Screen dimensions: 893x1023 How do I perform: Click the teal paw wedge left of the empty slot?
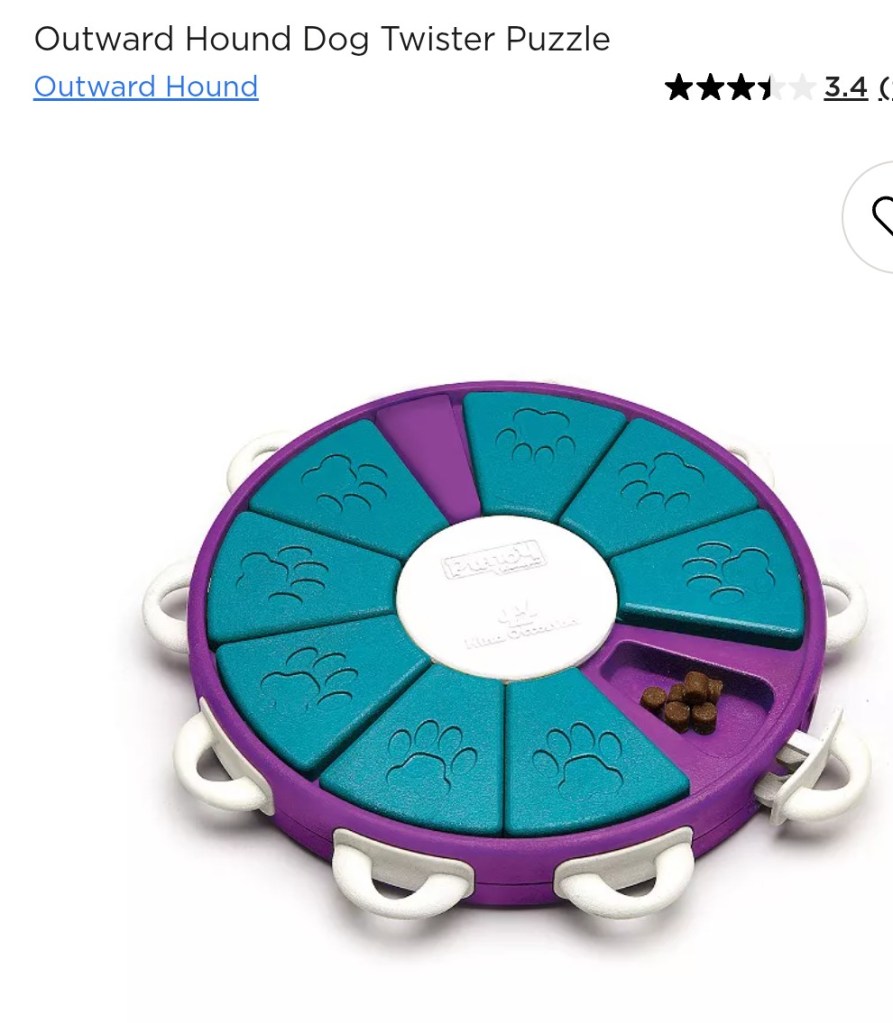coord(349,488)
